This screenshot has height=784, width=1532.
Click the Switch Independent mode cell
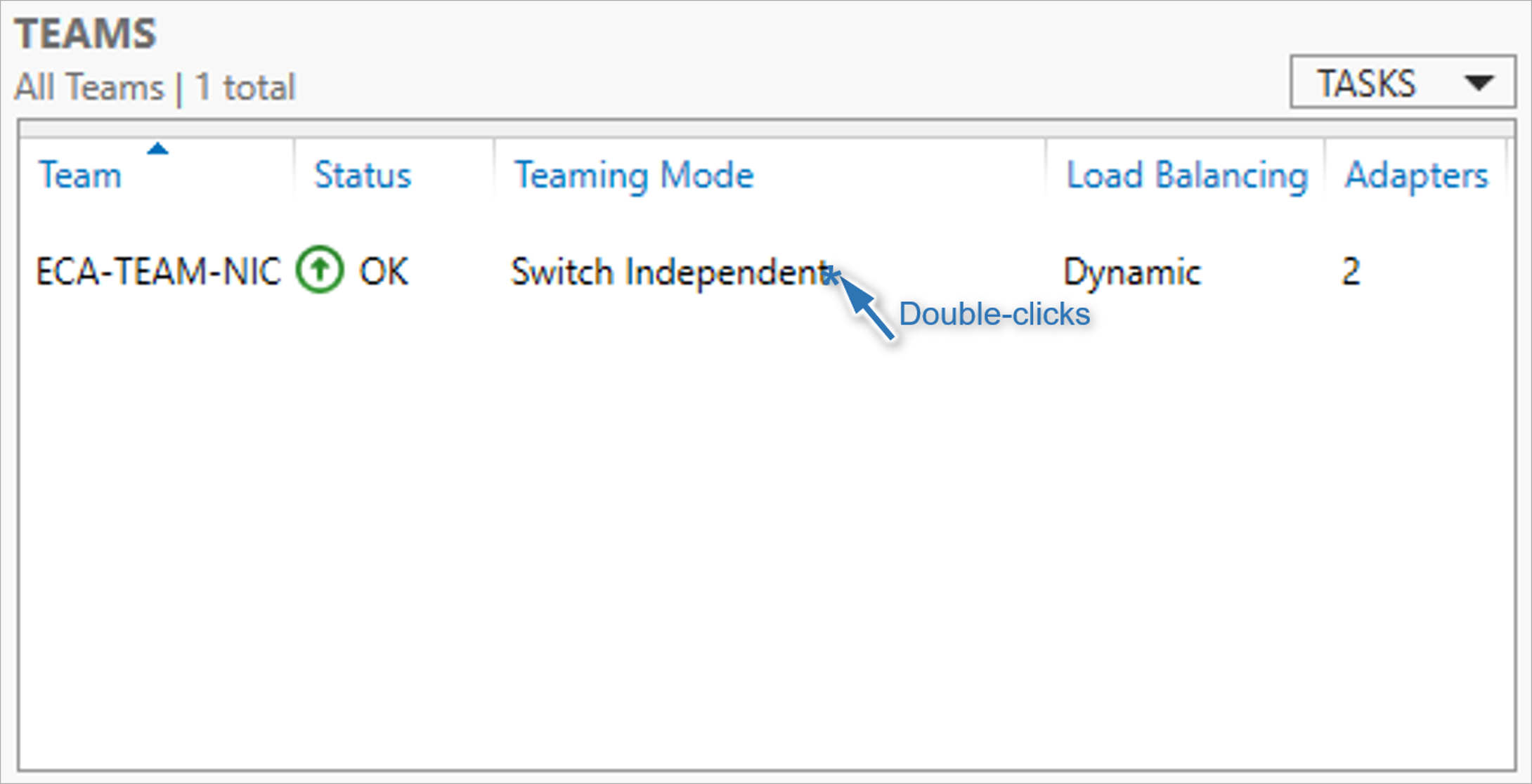[x=669, y=272]
